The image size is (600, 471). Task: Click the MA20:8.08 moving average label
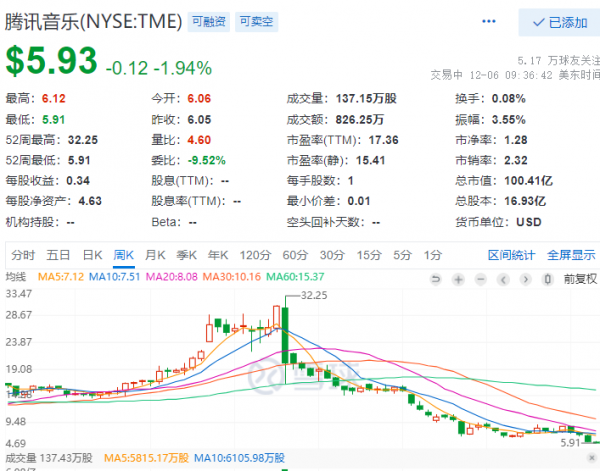171,277
